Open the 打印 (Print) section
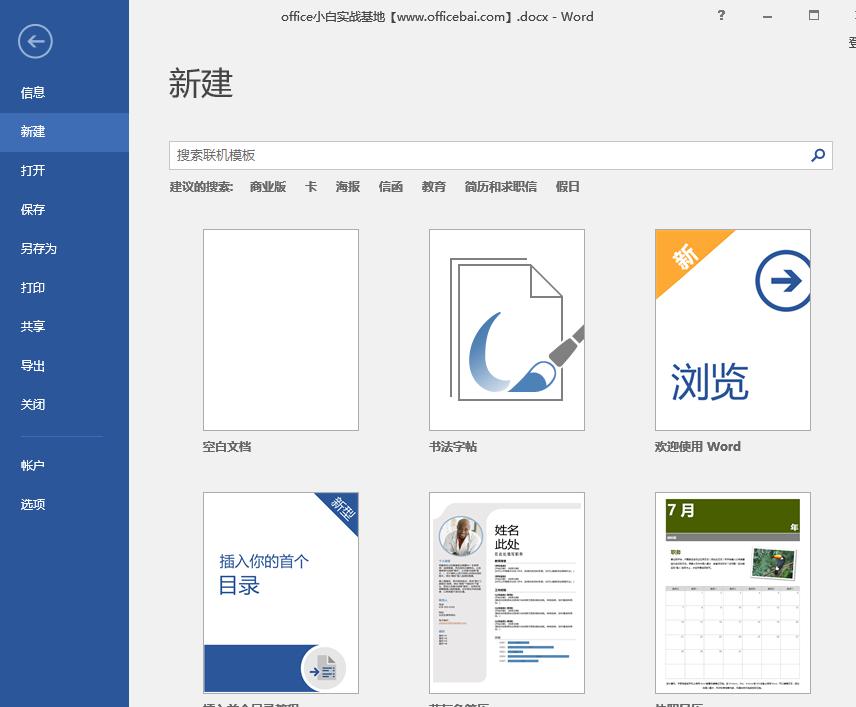Screen dimensions: 856x707 coord(33,287)
